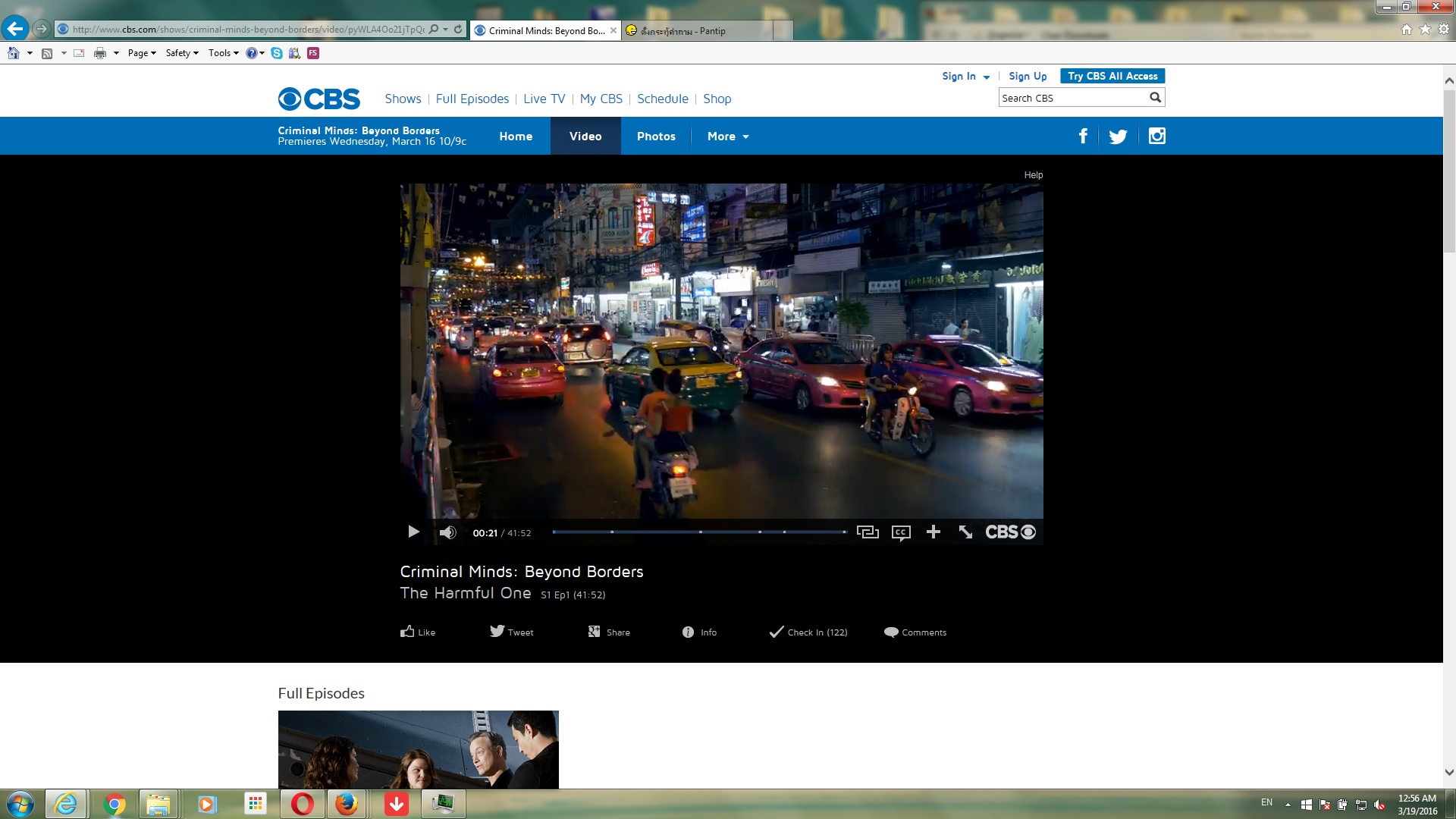The width and height of the screenshot is (1456, 819).
Task: Open Full Episodes navigation link
Action: pyautogui.click(x=472, y=99)
